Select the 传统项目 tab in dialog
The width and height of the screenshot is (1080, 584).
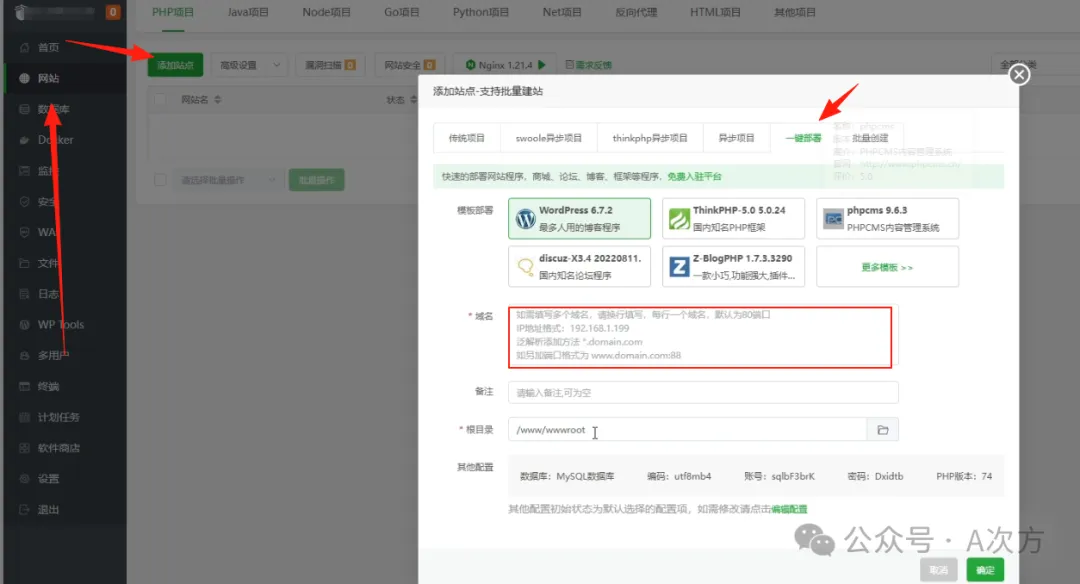click(x=467, y=138)
